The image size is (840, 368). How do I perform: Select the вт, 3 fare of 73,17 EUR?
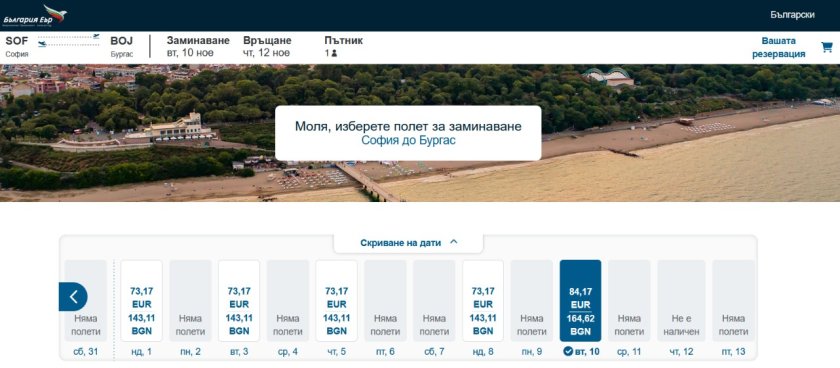(239, 301)
